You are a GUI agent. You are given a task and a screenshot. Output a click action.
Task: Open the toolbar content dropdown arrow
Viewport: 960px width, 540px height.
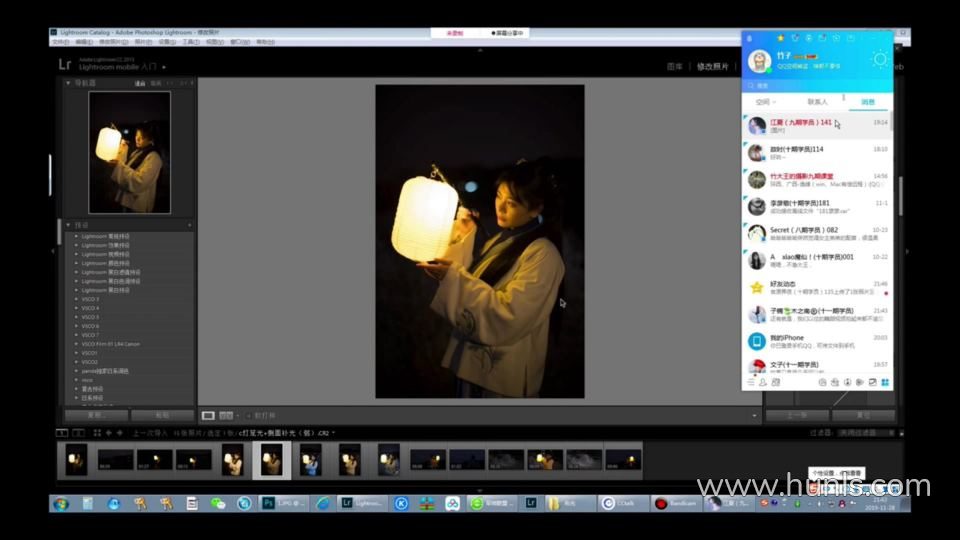754,416
